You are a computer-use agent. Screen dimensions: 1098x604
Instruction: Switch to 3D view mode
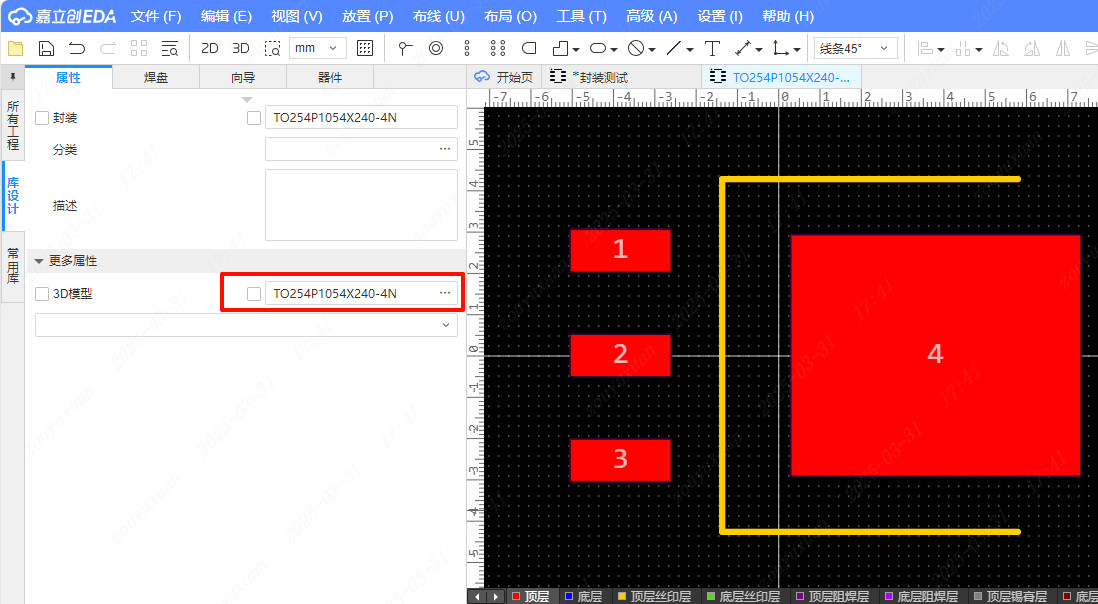(x=241, y=48)
